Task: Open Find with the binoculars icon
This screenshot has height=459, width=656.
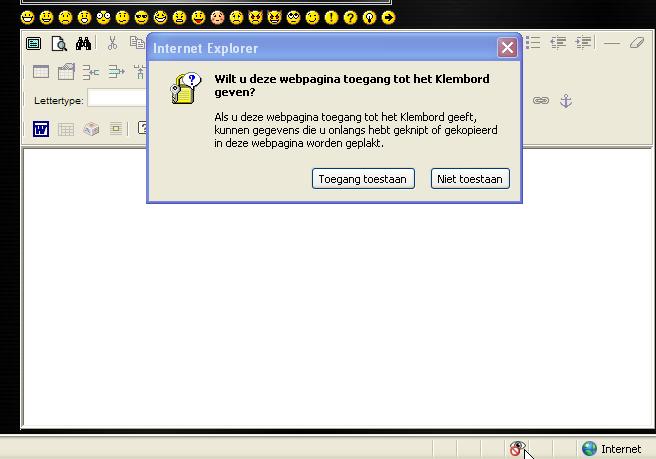Action: click(x=83, y=44)
